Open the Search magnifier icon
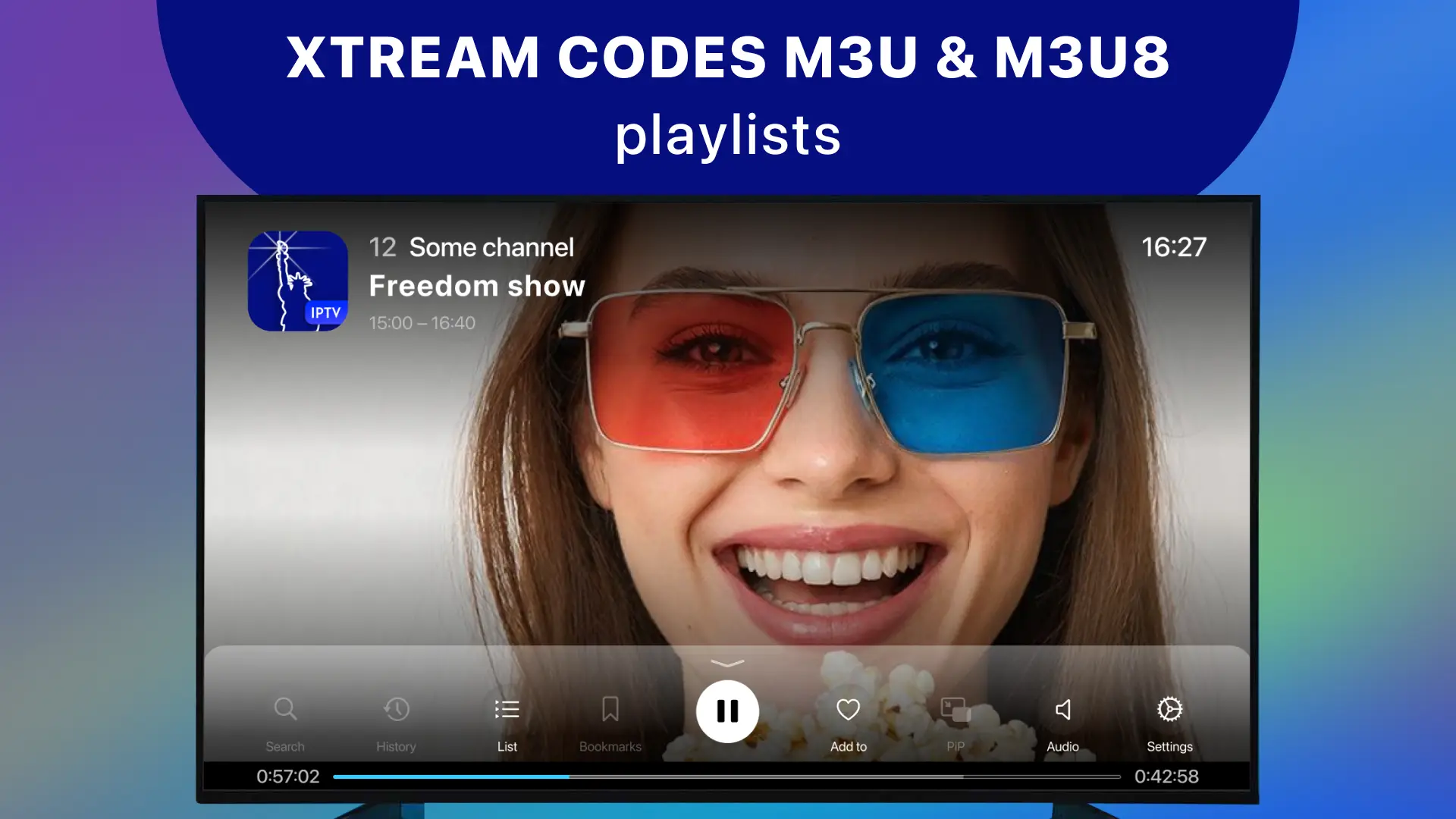The image size is (1456, 819). (x=285, y=709)
